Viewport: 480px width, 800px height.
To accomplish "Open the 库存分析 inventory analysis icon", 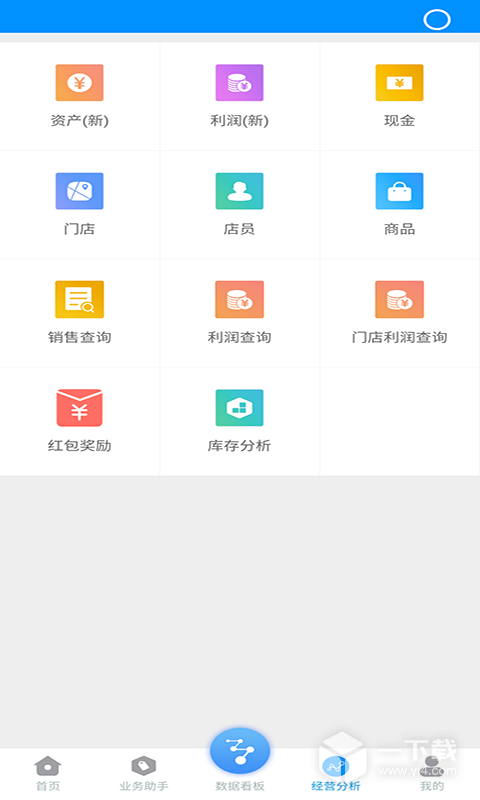I will pos(239,408).
